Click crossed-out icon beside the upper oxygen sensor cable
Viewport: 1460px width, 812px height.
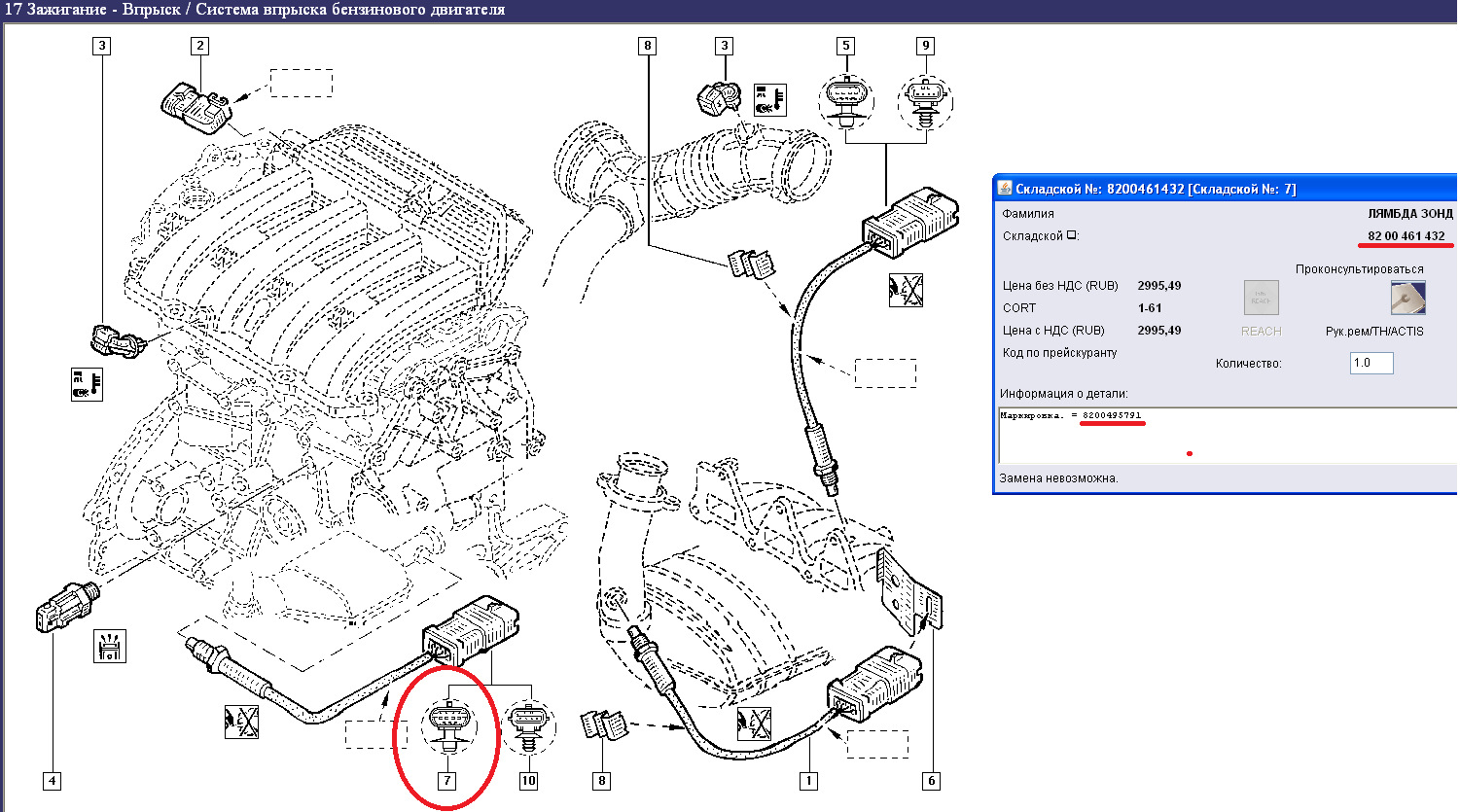[906, 290]
